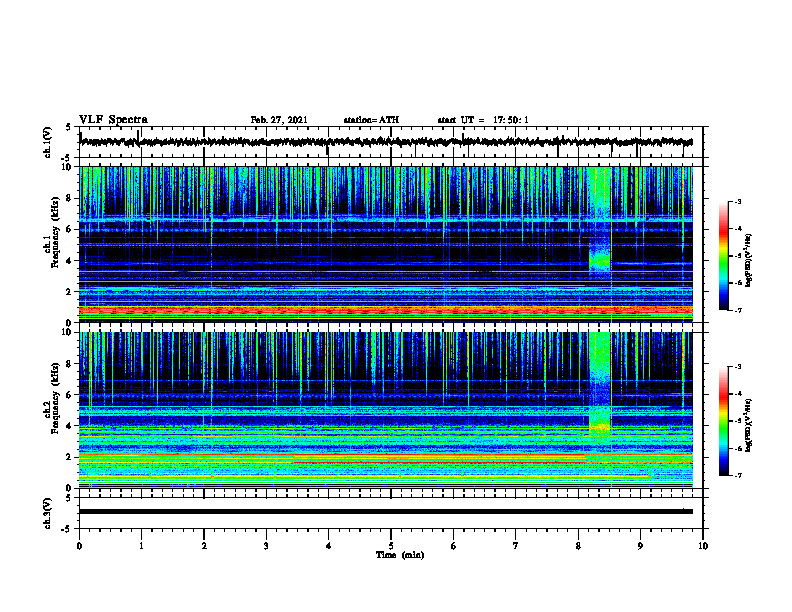This screenshot has height=612, width=792.
Task: Click the ch.1 spectrogram color scale bar
Action: [724, 256]
